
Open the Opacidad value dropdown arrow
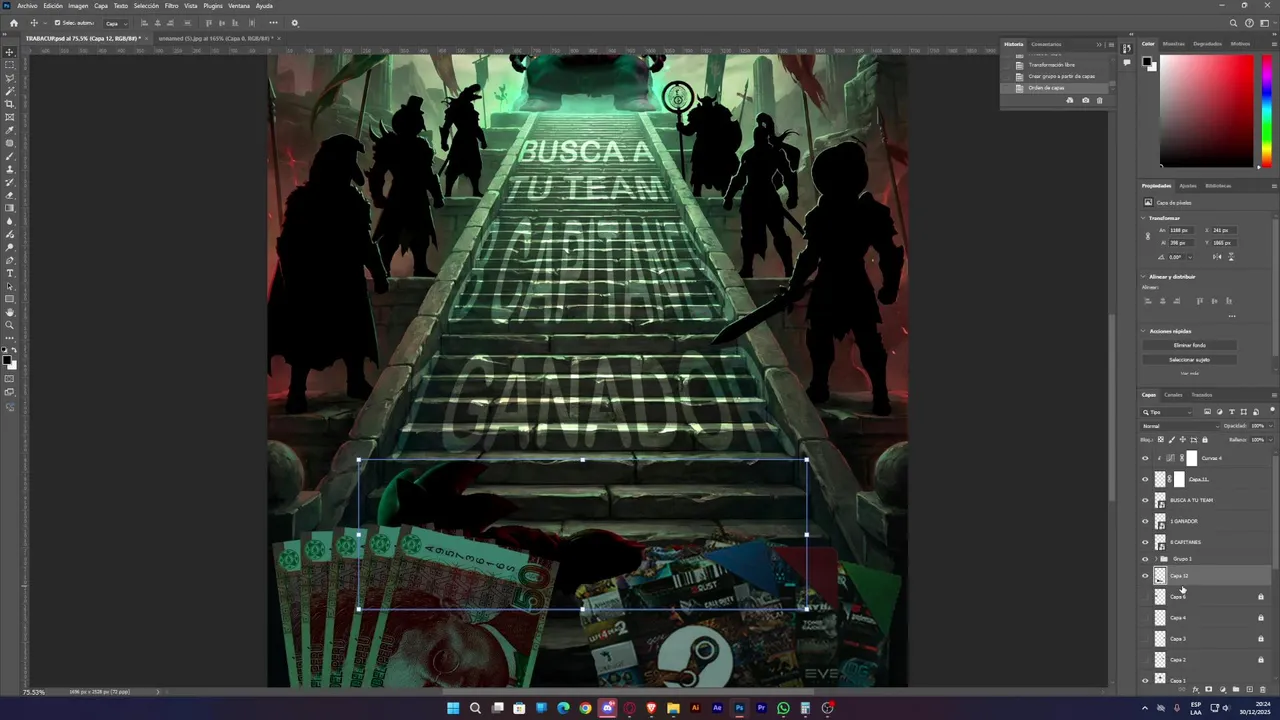pos(1271,426)
